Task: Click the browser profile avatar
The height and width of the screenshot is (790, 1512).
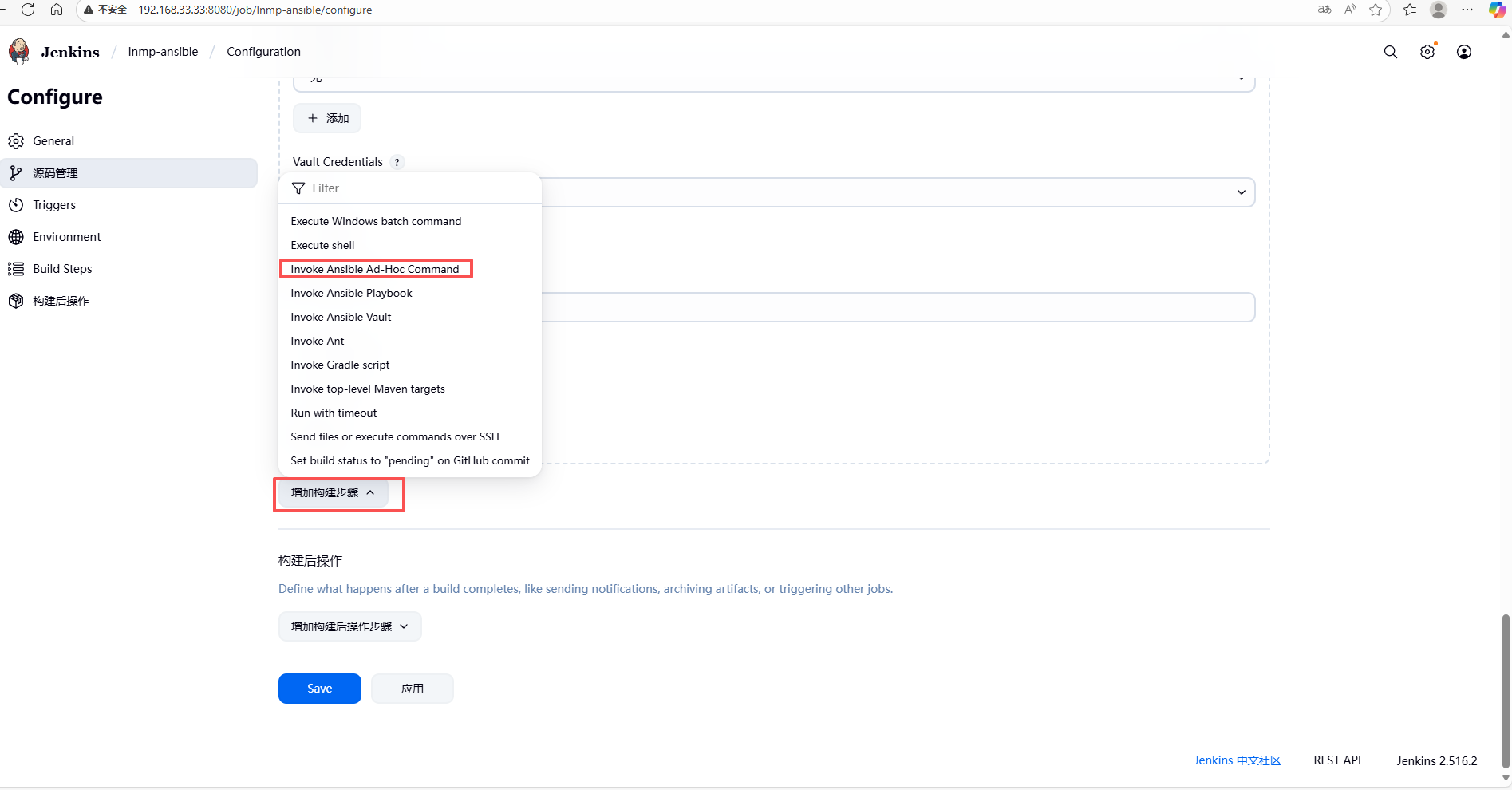Action: 1439,10
